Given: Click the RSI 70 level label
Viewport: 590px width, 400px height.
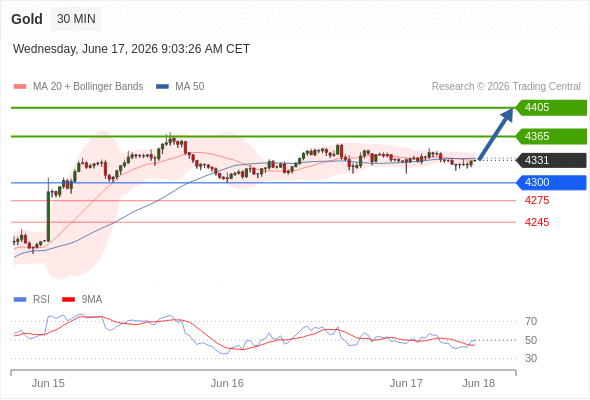Looking at the screenshot, I should 531,321.
